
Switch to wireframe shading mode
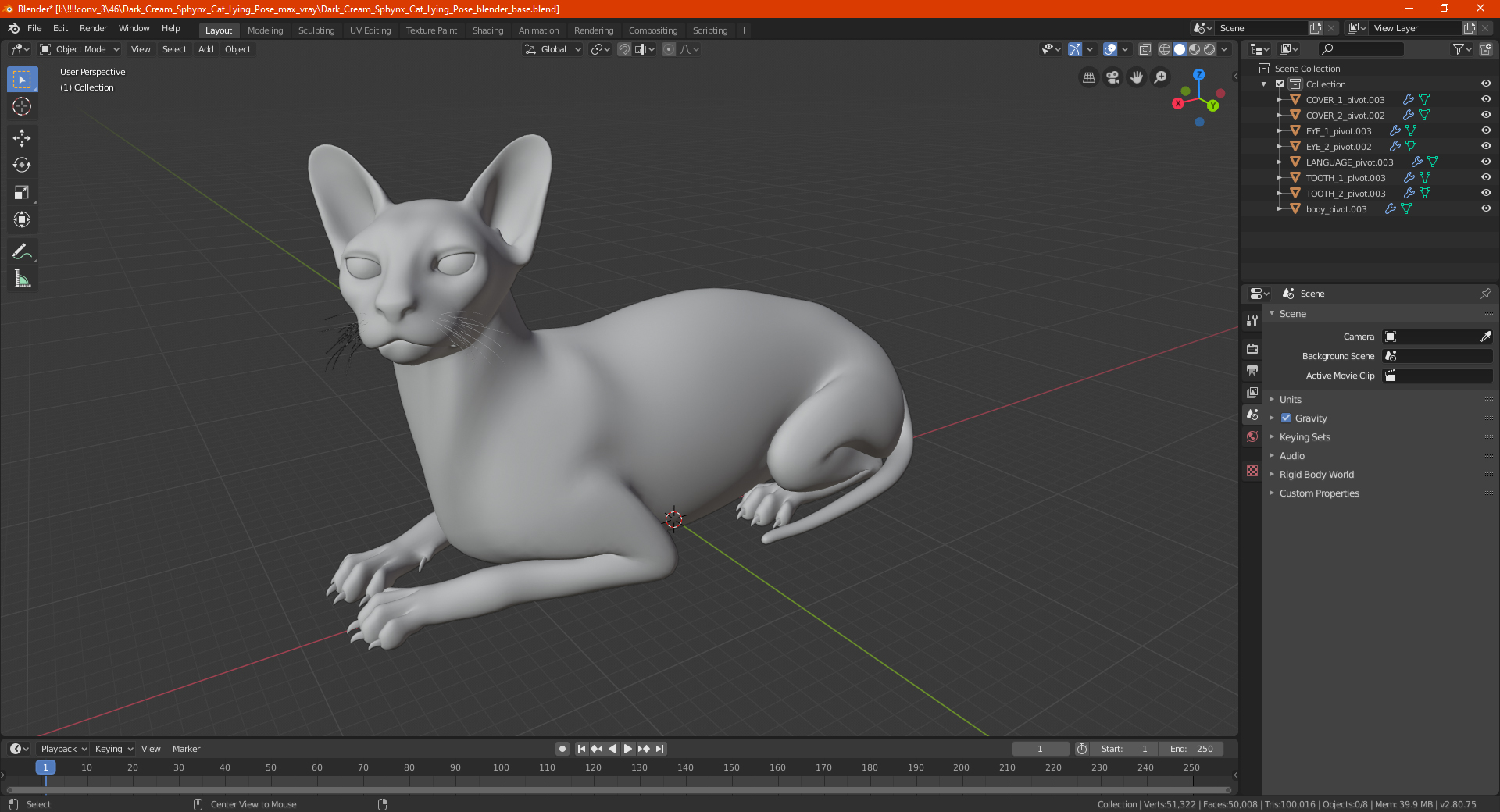tap(1165, 49)
